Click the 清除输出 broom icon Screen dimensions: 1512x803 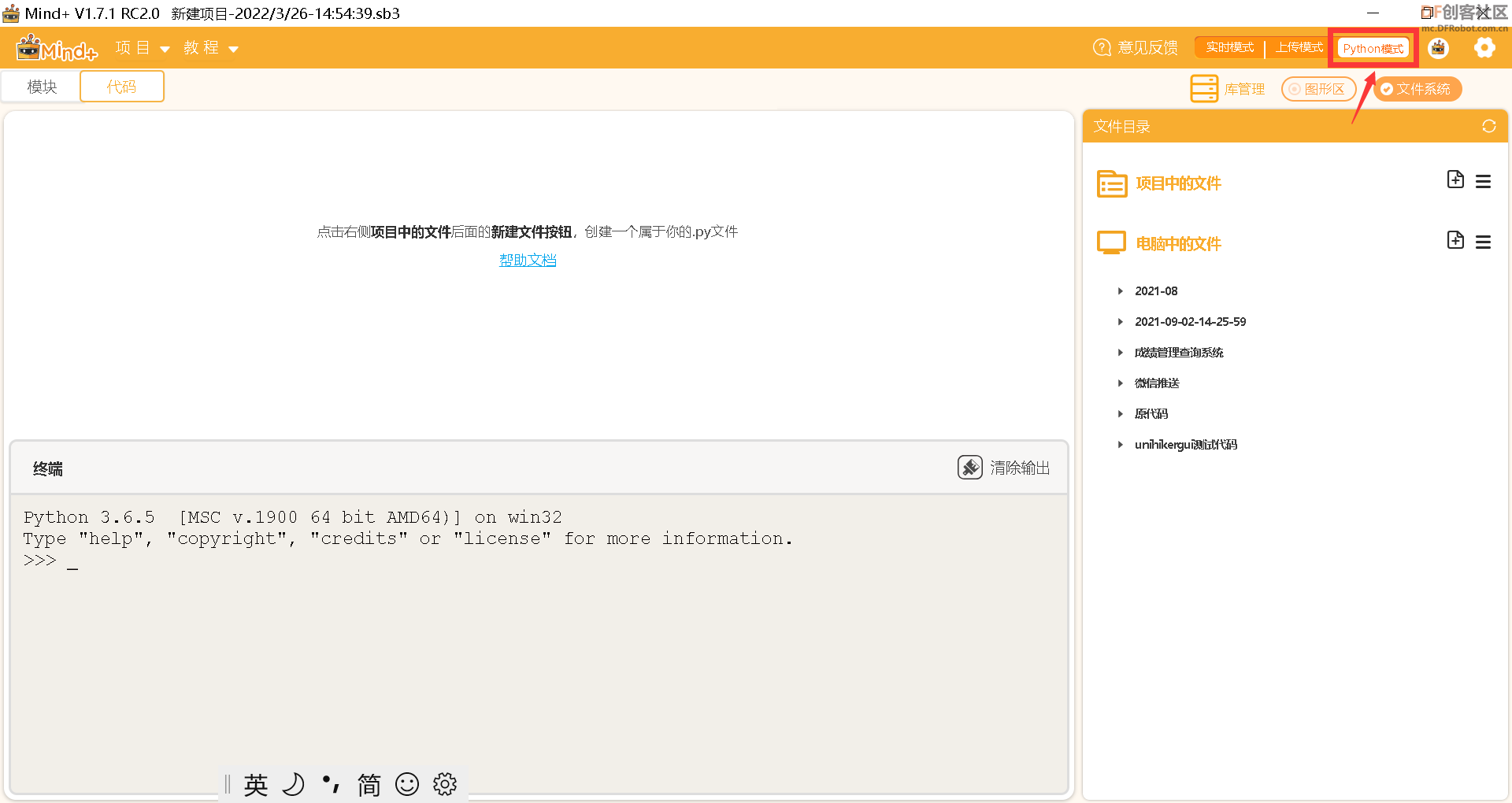point(970,468)
